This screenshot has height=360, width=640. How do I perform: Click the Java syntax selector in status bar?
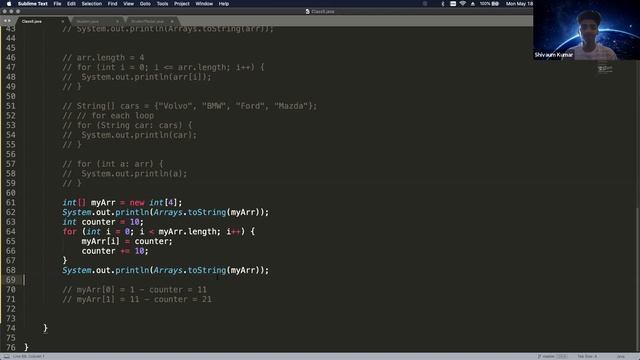(x=620, y=356)
